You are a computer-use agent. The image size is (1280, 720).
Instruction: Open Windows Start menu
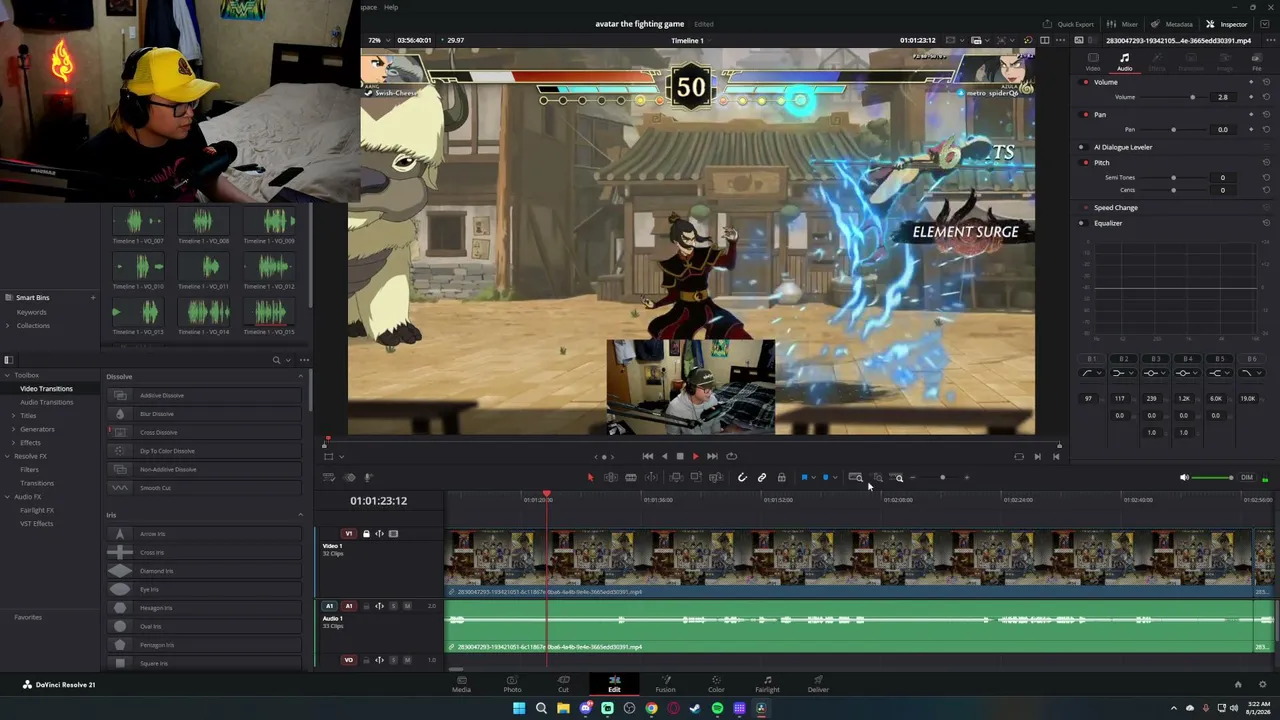click(x=519, y=708)
